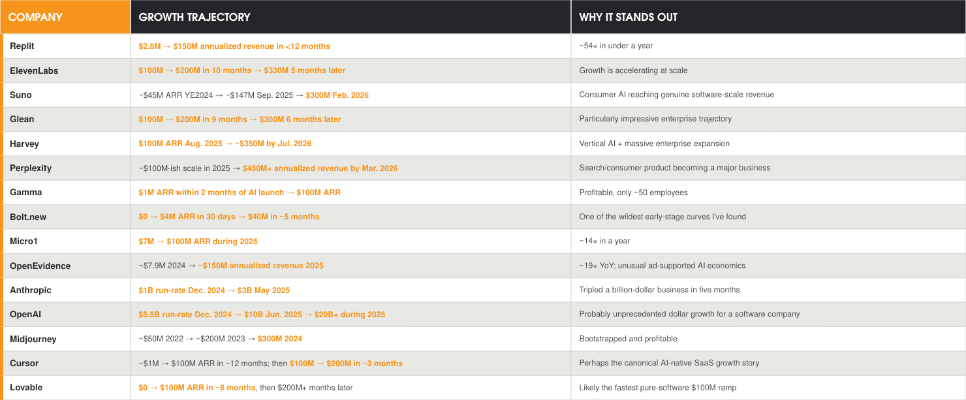Click '~$1M → $100M ARR in ~12 months' cell
This screenshot has width=966, height=400.
pyautogui.click(x=351, y=363)
